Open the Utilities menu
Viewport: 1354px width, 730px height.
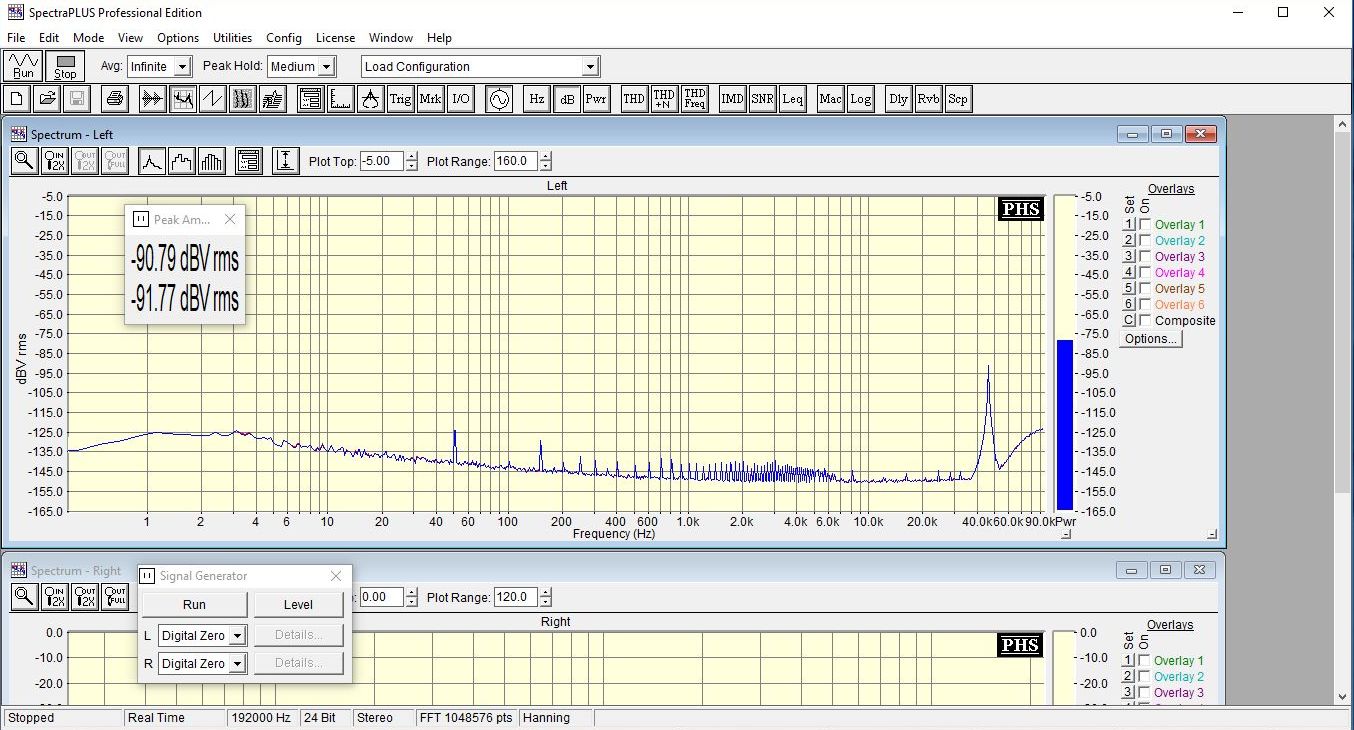232,38
